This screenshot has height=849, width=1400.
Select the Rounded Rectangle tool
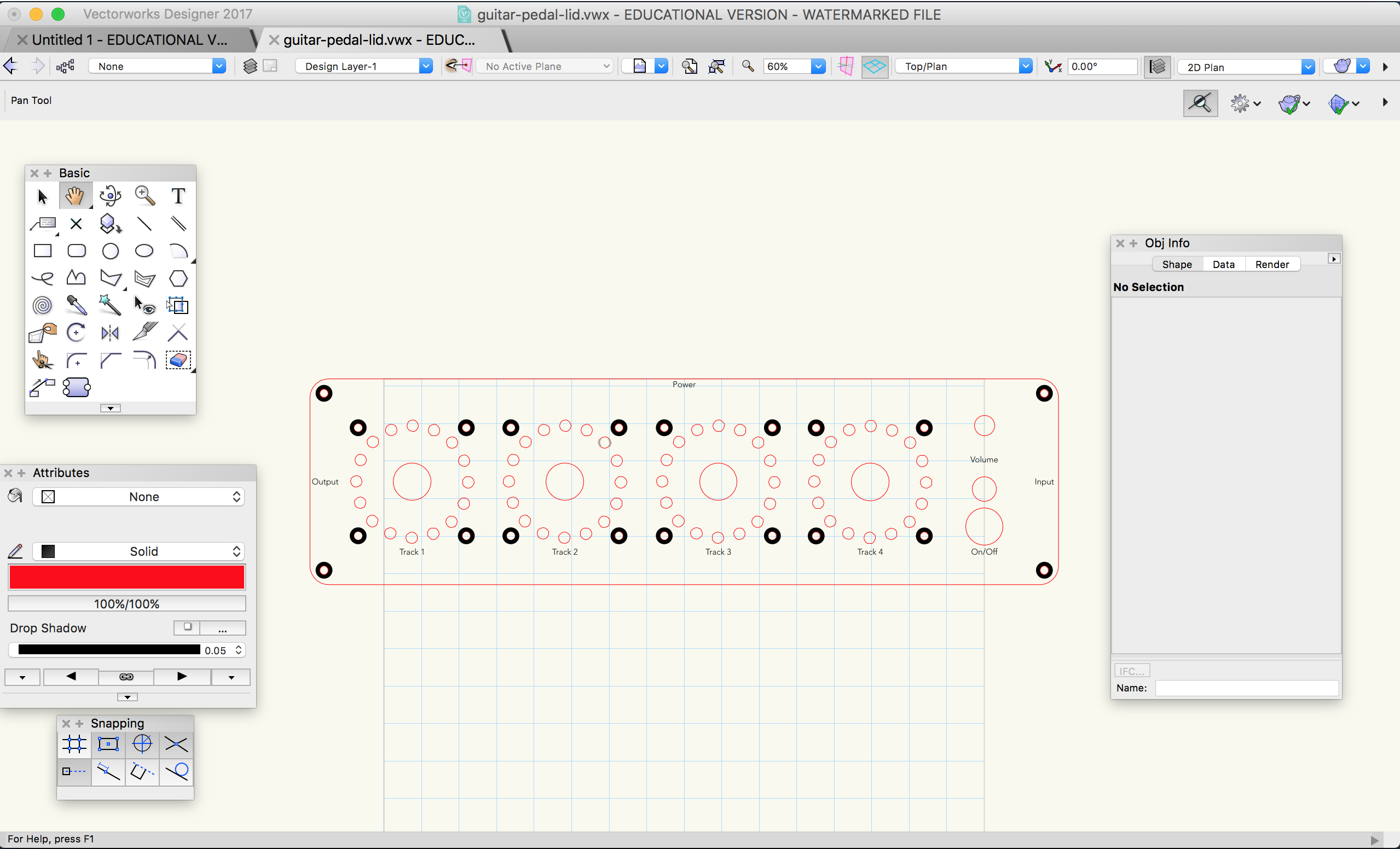point(76,251)
